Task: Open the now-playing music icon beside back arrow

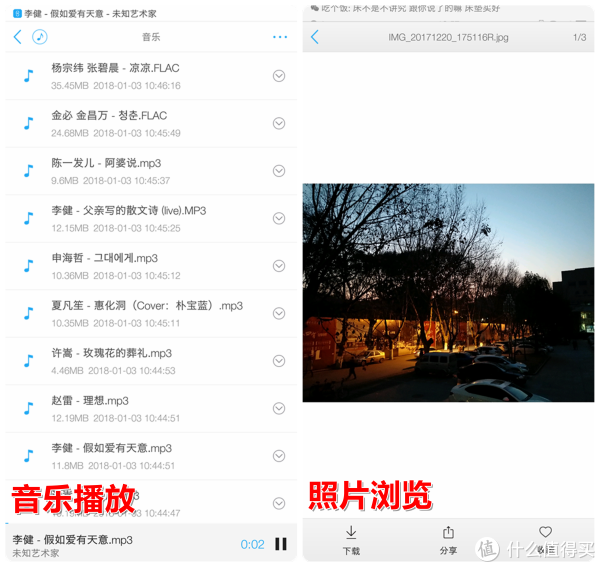Action: 39,37
